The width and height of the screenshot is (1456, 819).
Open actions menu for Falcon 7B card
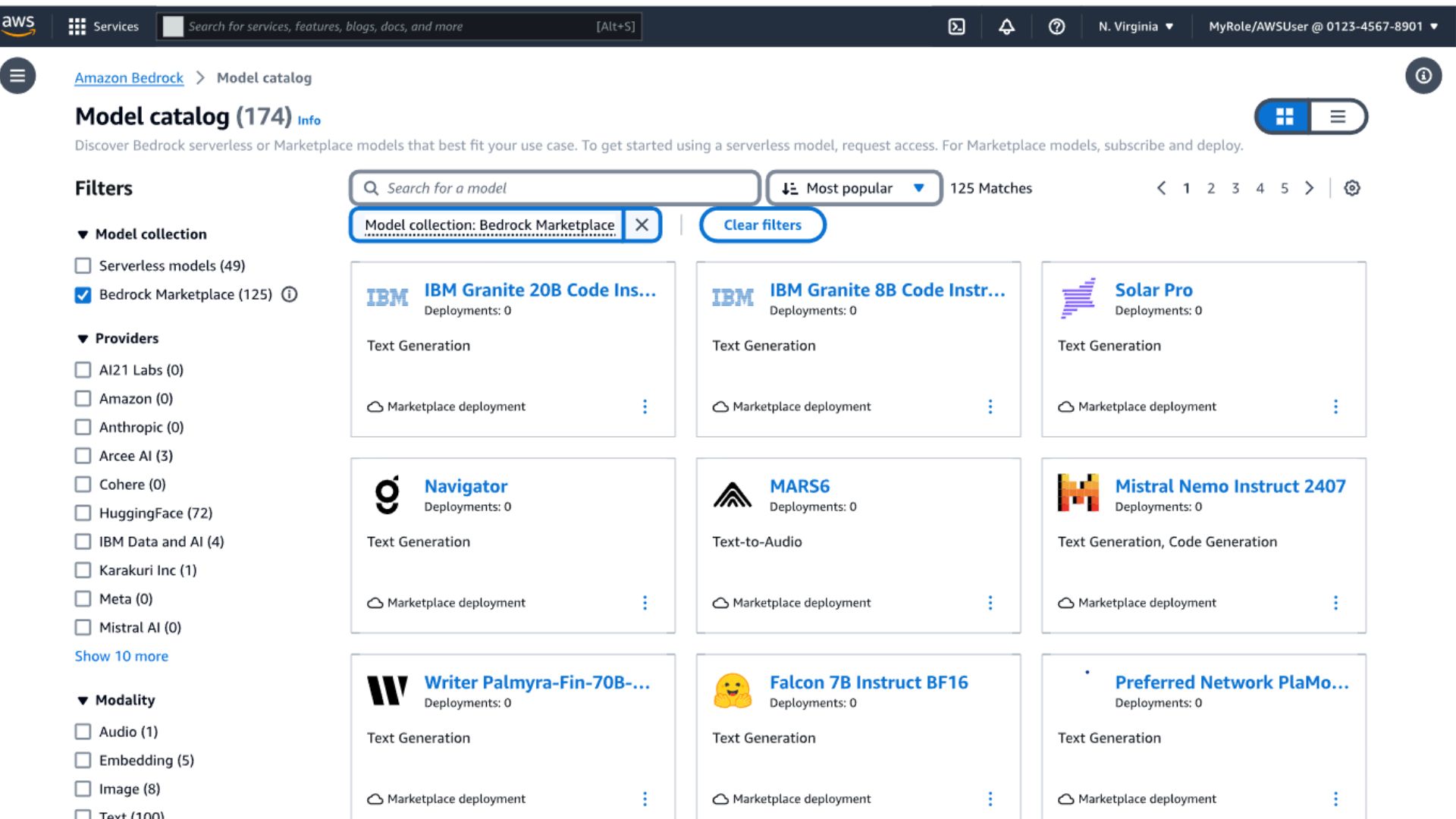point(990,799)
